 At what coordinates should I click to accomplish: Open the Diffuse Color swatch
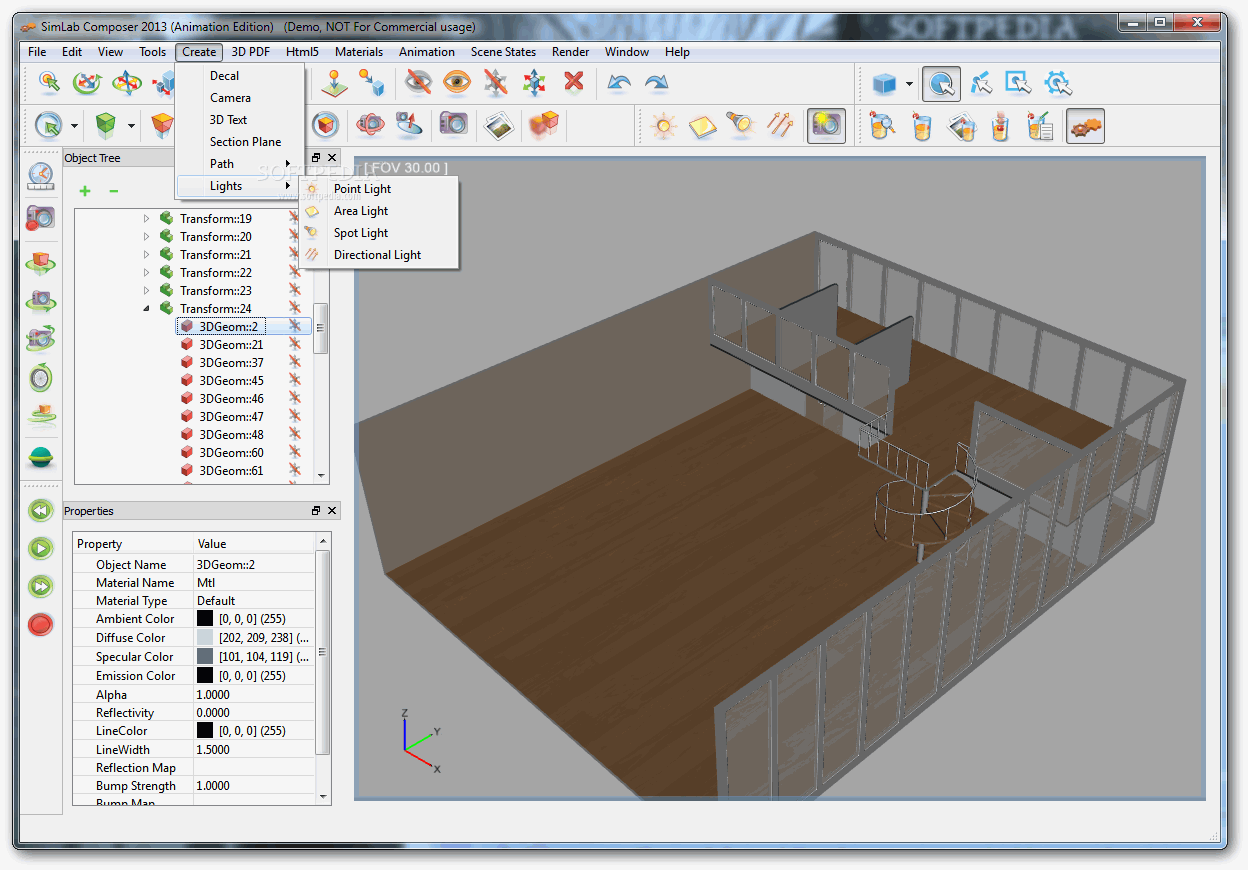205,637
